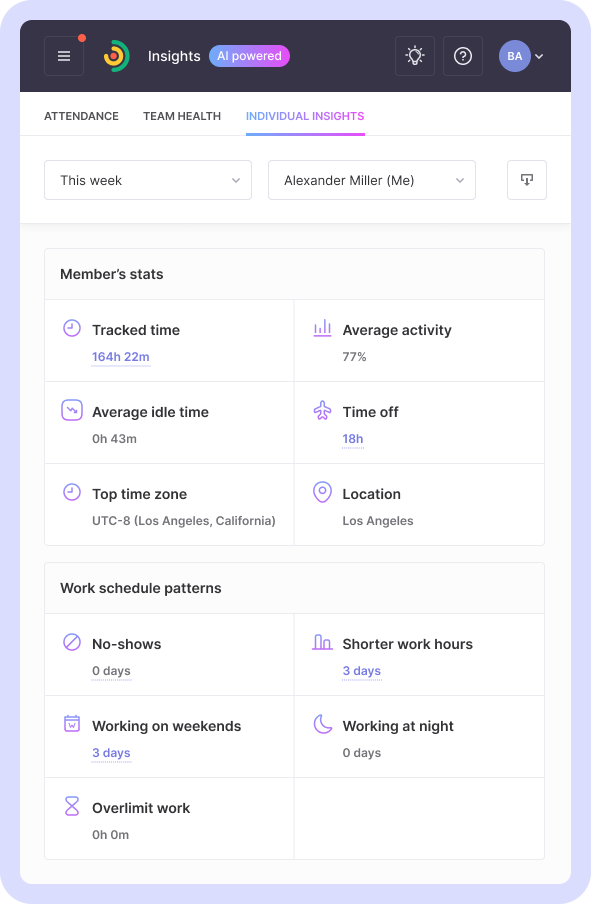Image resolution: width=591 pixels, height=904 pixels.
Task: Open the 3 days shorter work hours link
Action: (362, 671)
